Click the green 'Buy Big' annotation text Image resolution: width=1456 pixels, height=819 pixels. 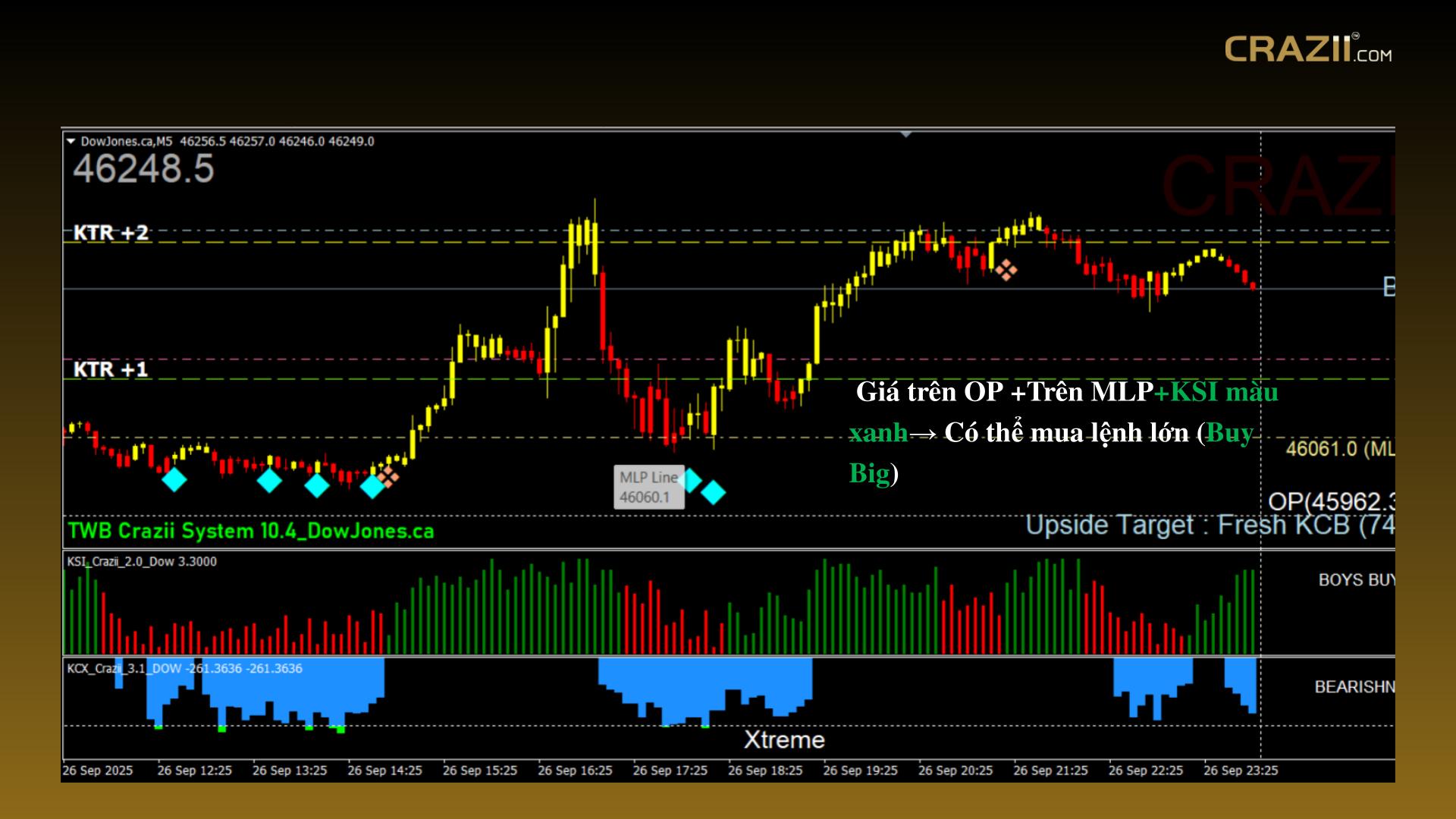coord(1052,453)
